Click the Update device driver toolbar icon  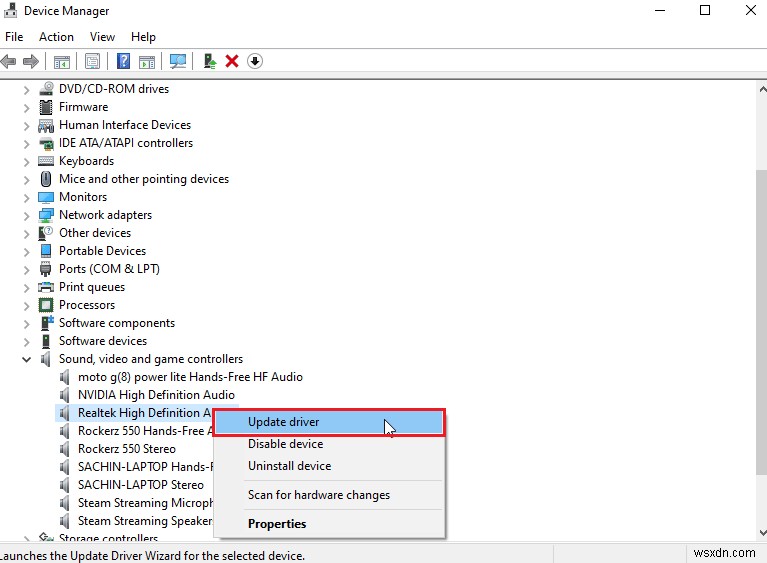210,61
